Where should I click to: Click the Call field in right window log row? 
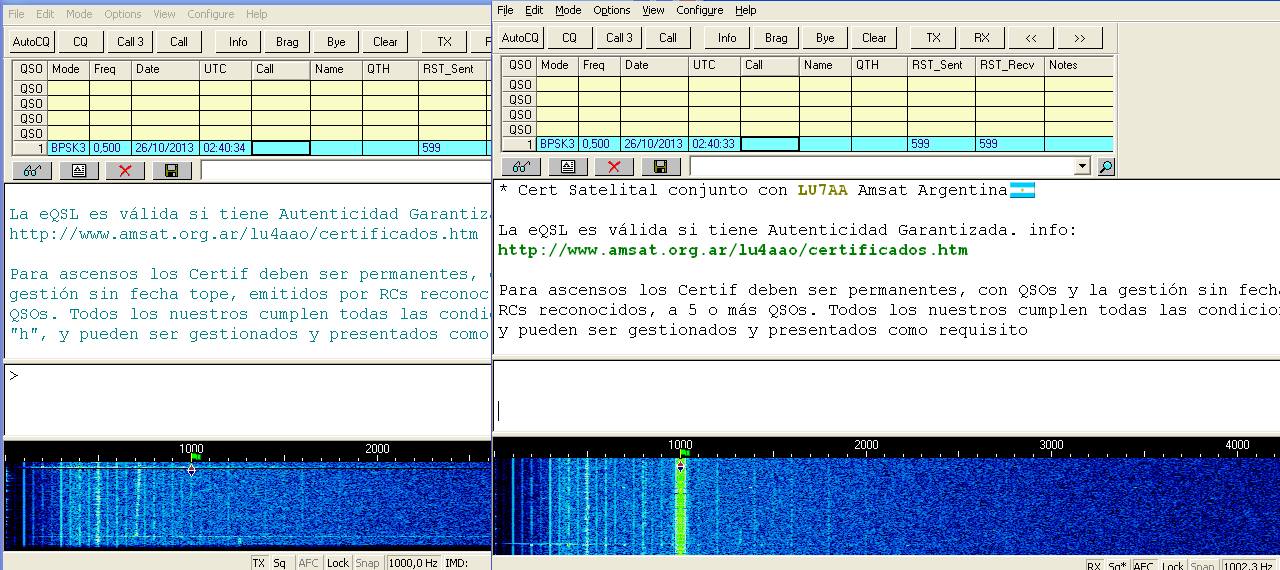click(x=770, y=144)
